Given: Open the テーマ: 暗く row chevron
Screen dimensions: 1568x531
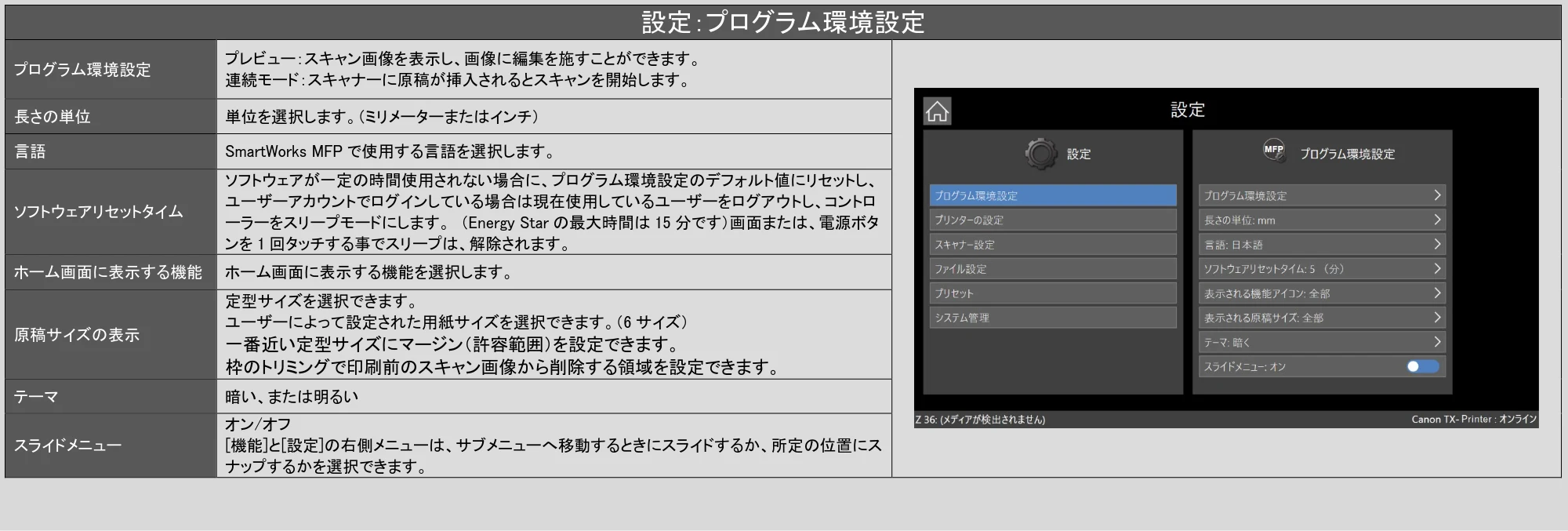Looking at the screenshot, I should [x=1437, y=341].
